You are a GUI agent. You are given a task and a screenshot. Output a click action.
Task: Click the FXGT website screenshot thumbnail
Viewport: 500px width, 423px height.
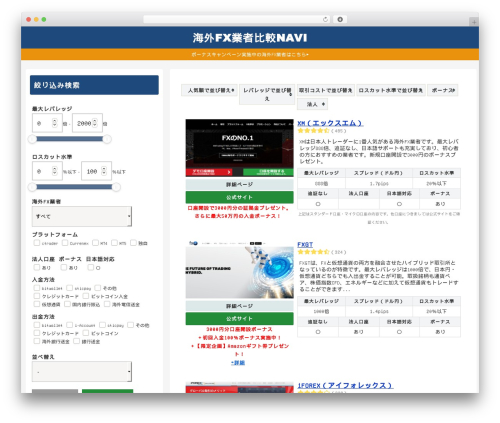239,269
